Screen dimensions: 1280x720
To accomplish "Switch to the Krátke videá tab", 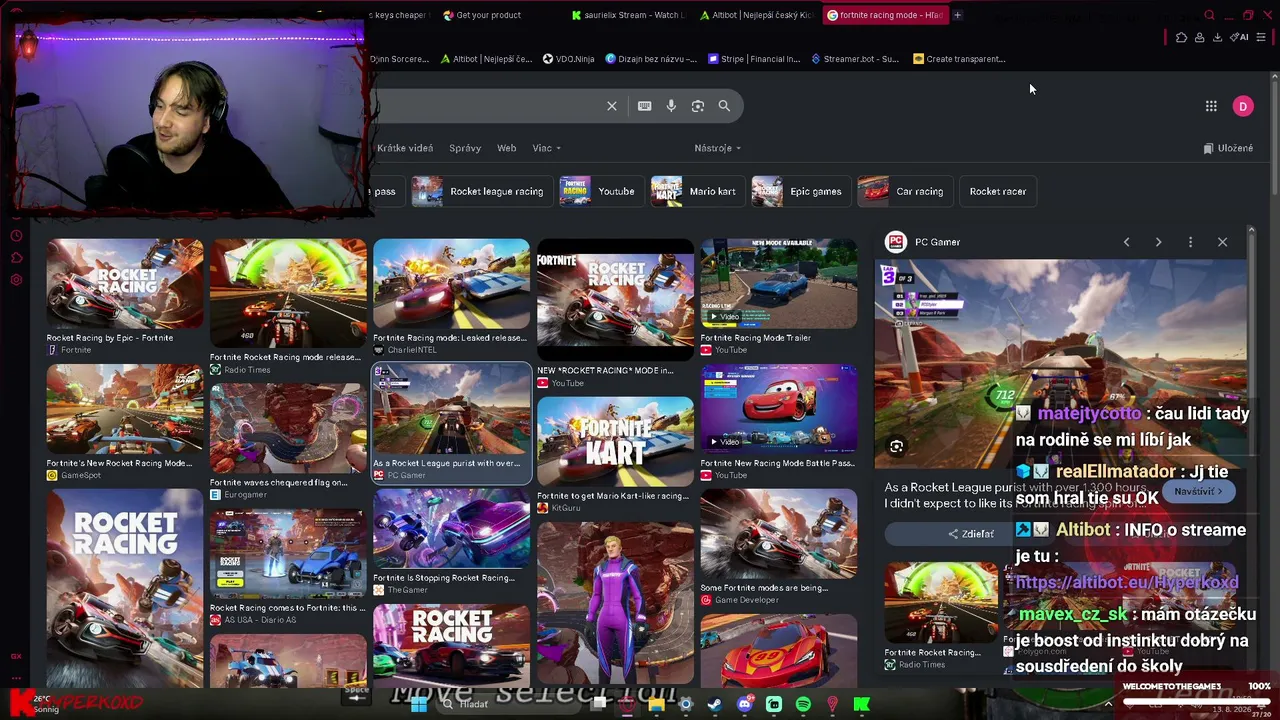I will click(405, 148).
